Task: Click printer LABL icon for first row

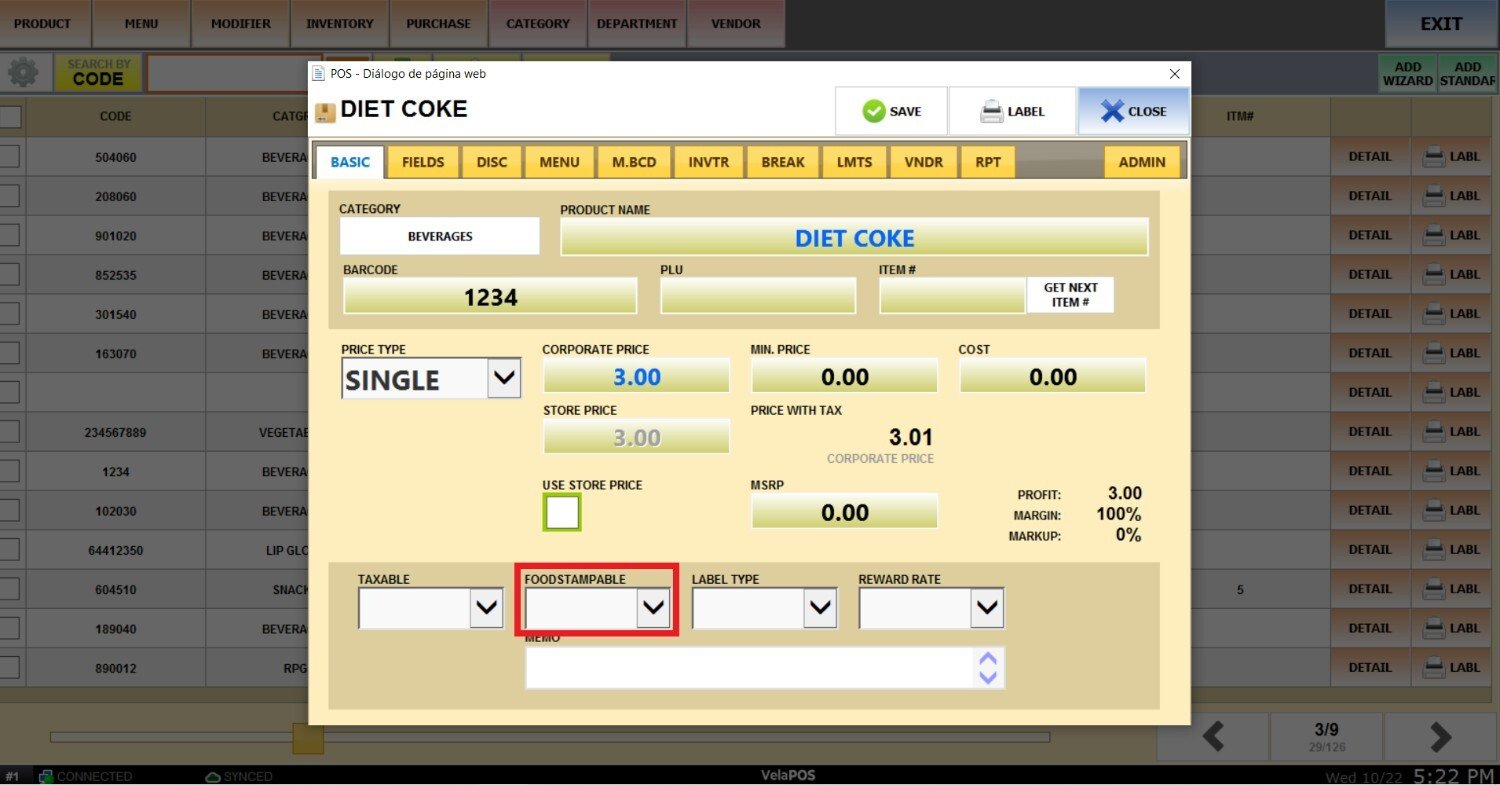Action: coord(1434,156)
